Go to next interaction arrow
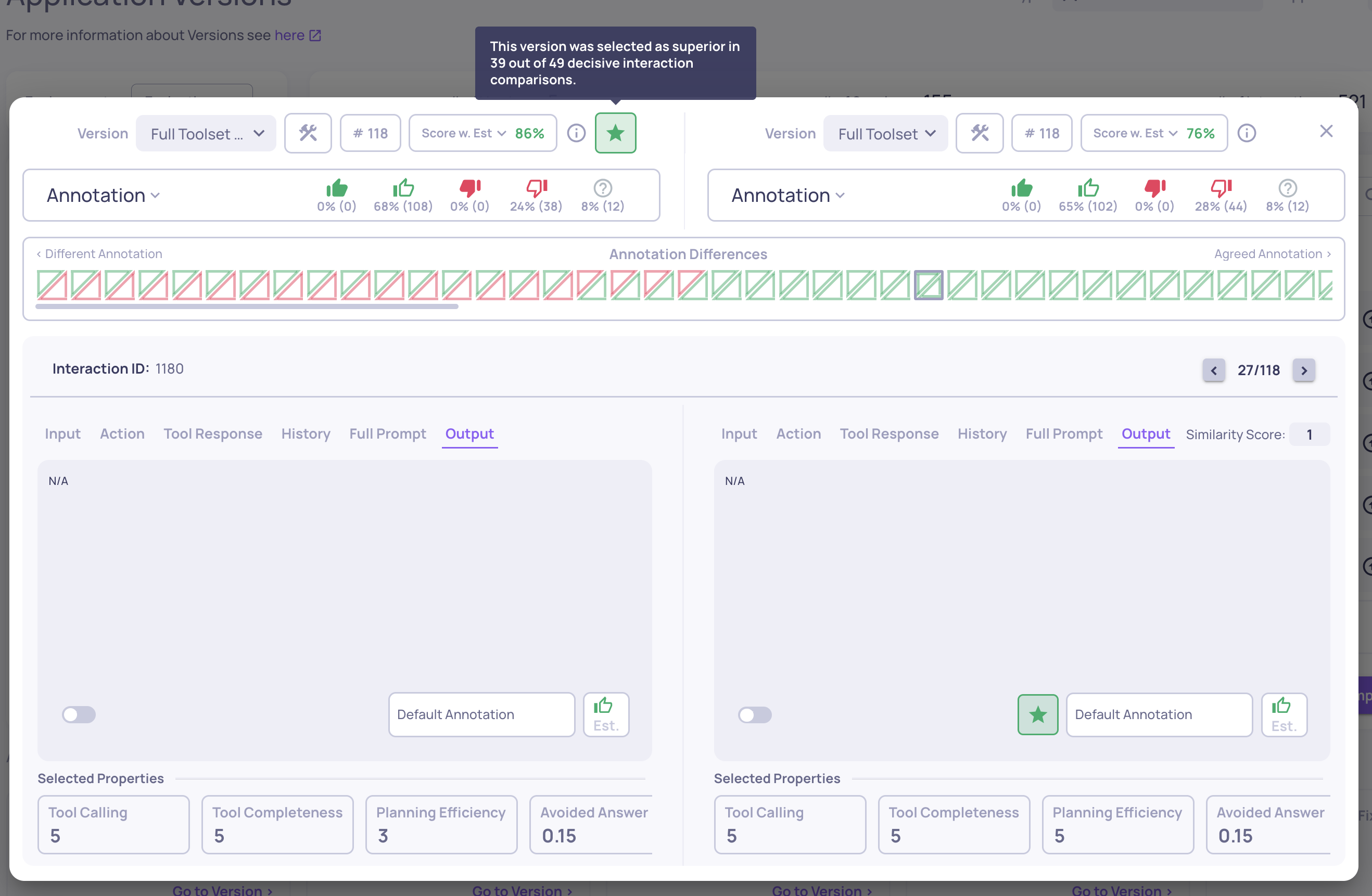1372x896 pixels. [x=1303, y=370]
